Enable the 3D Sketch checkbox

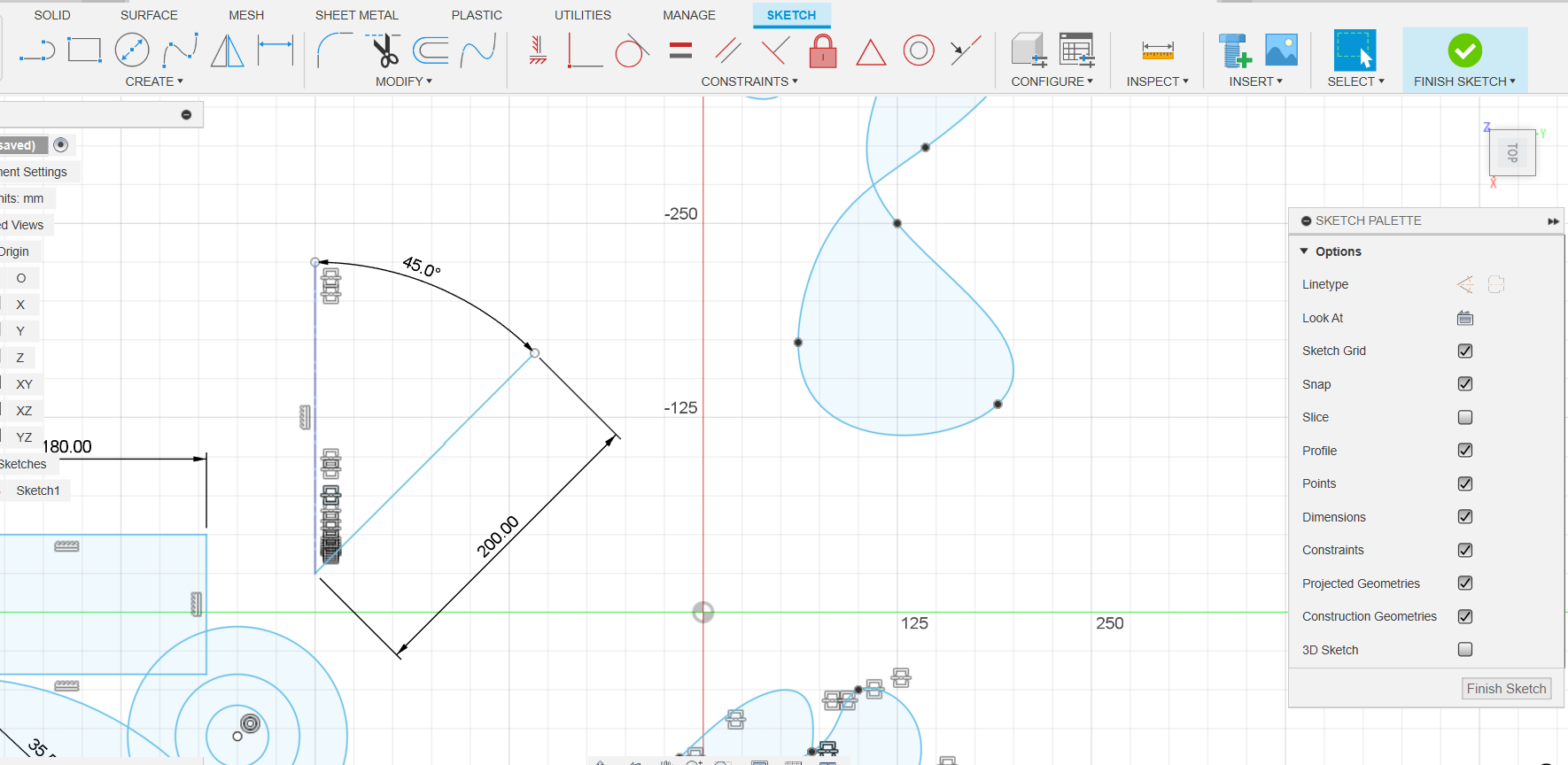pyautogui.click(x=1465, y=649)
